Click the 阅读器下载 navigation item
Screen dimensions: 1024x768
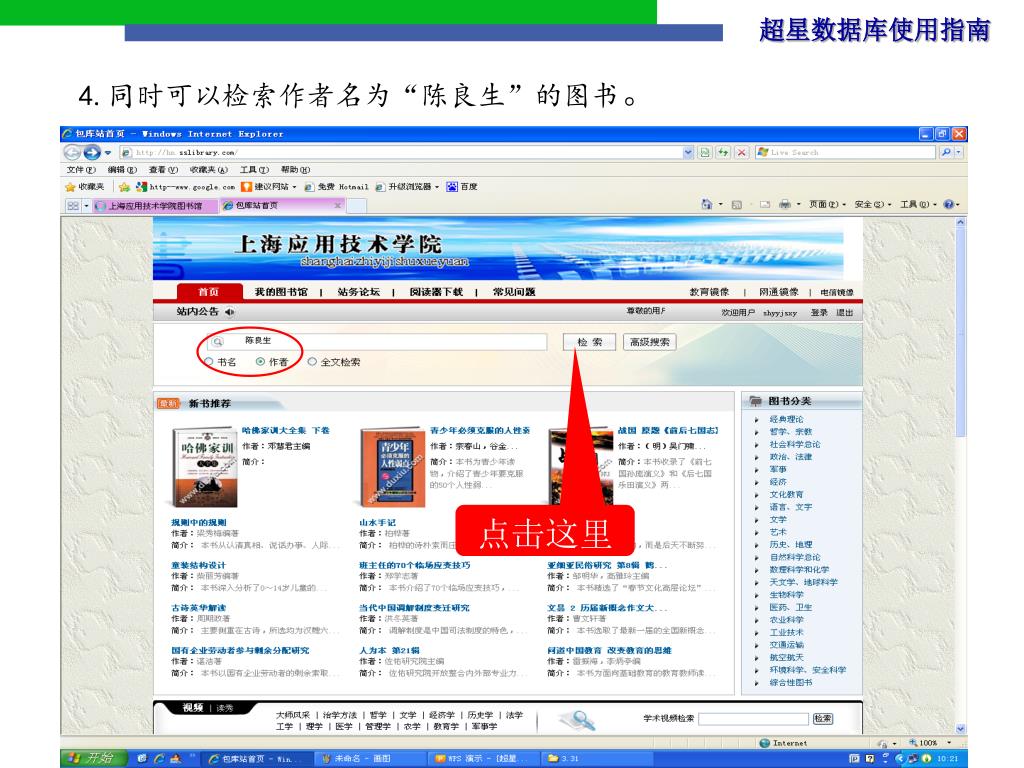point(436,292)
